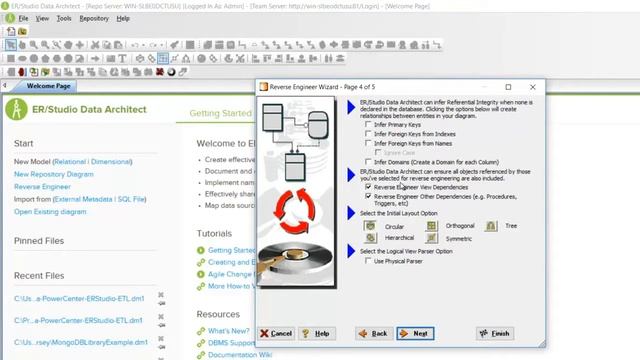Open the File menu
The image size is (640, 360).
(x=23, y=18)
